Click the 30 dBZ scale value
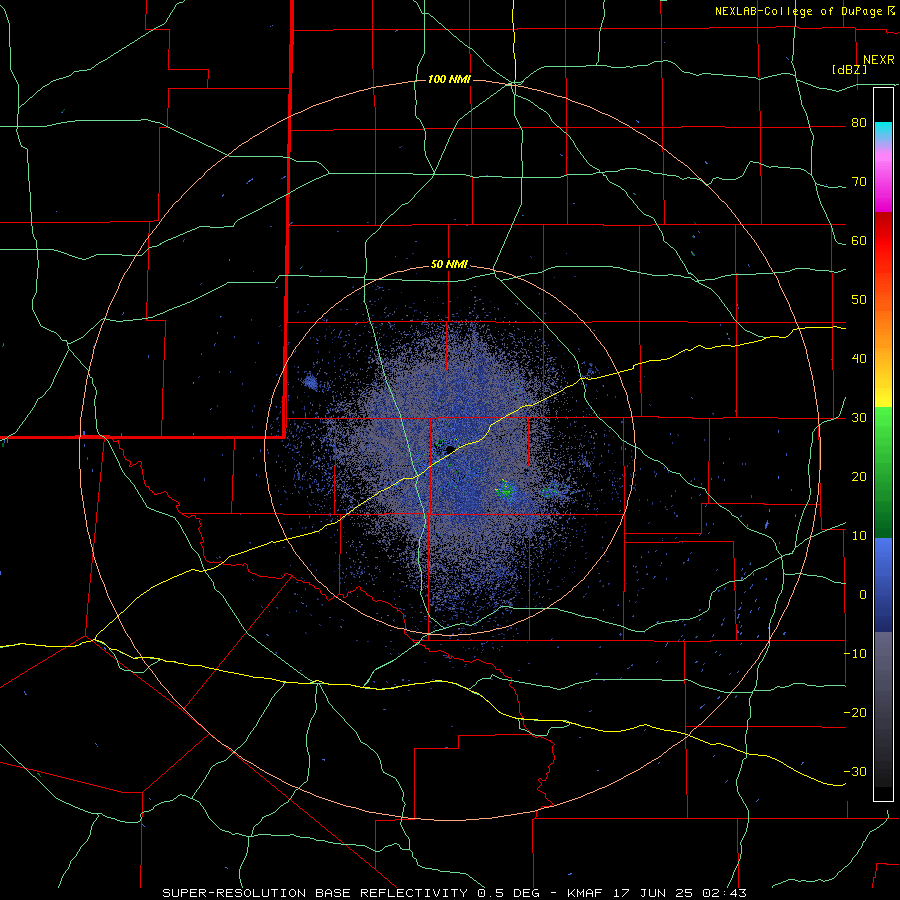The width and height of the screenshot is (900, 900). coord(859,417)
